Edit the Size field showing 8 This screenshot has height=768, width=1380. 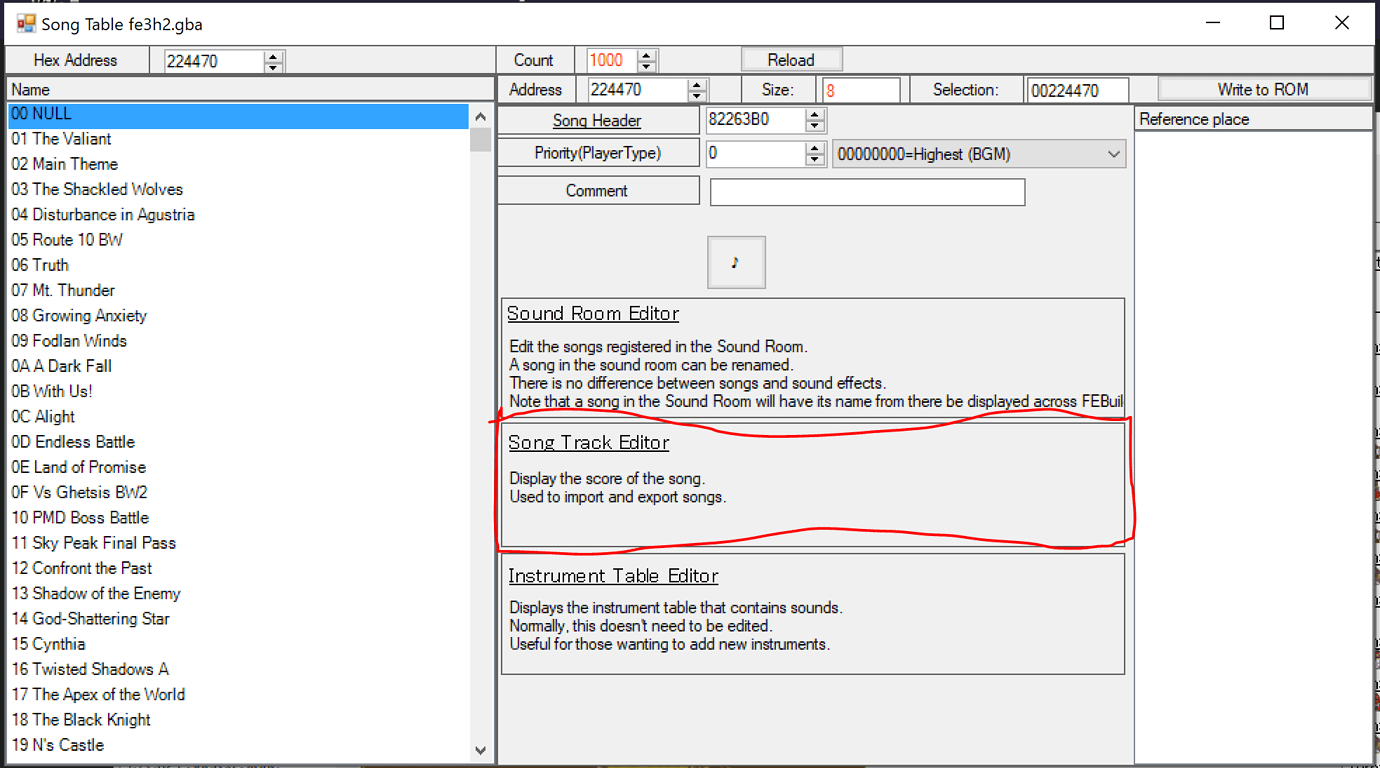860,89
